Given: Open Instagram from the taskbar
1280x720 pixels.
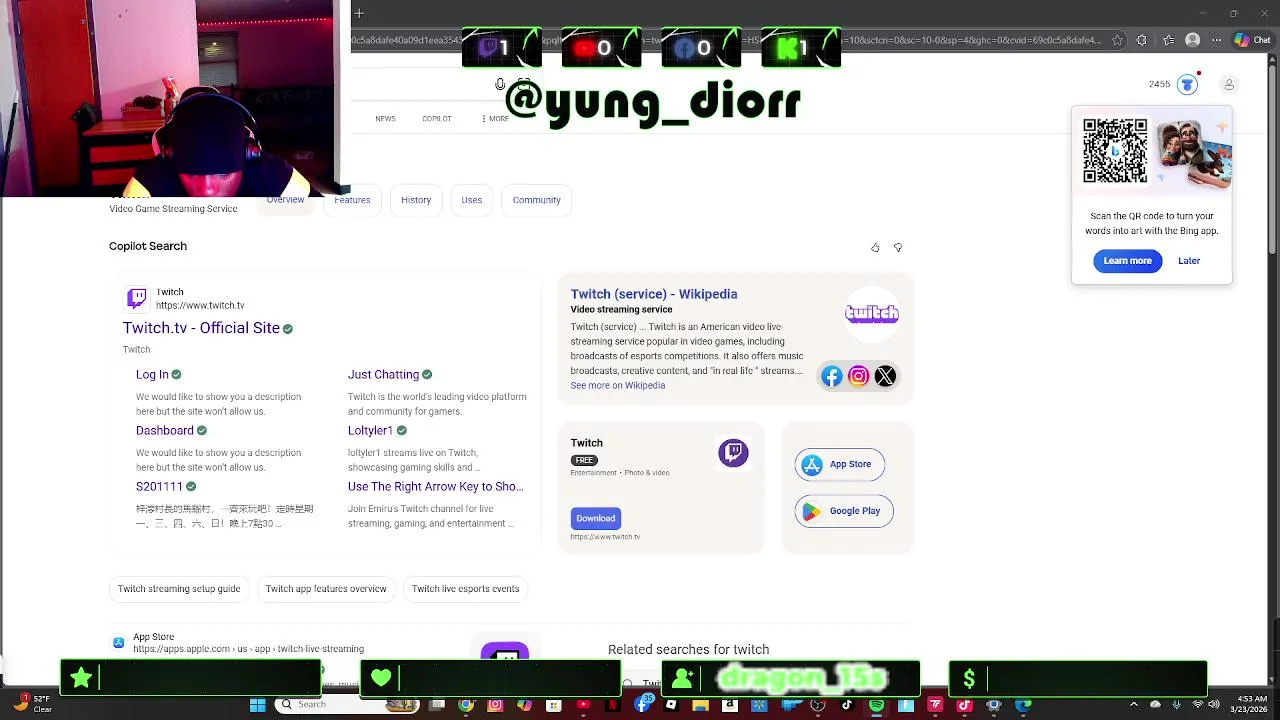Looking at the screenshot, I should click(495, 705).
